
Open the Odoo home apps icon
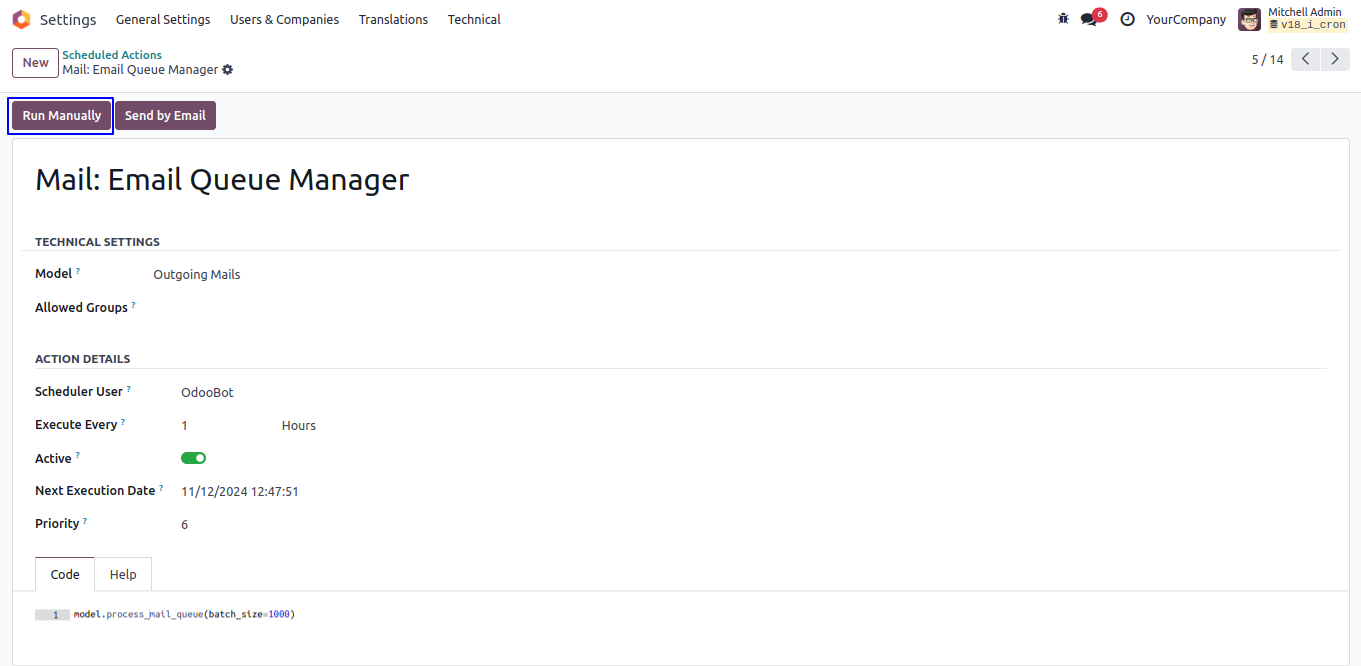click(x=21, y=19)
